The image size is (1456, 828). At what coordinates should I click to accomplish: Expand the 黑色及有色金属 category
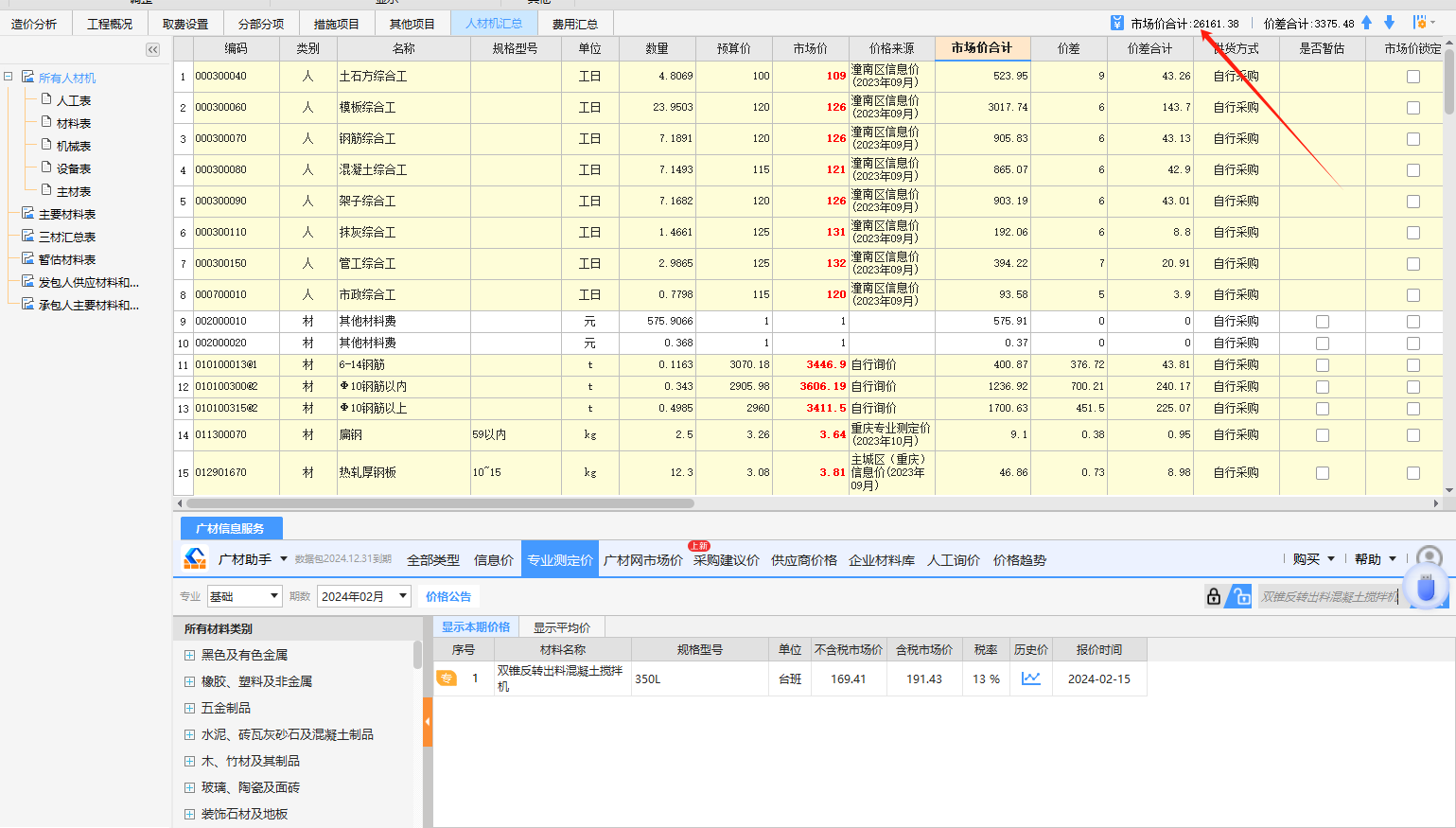click(189, 655)
